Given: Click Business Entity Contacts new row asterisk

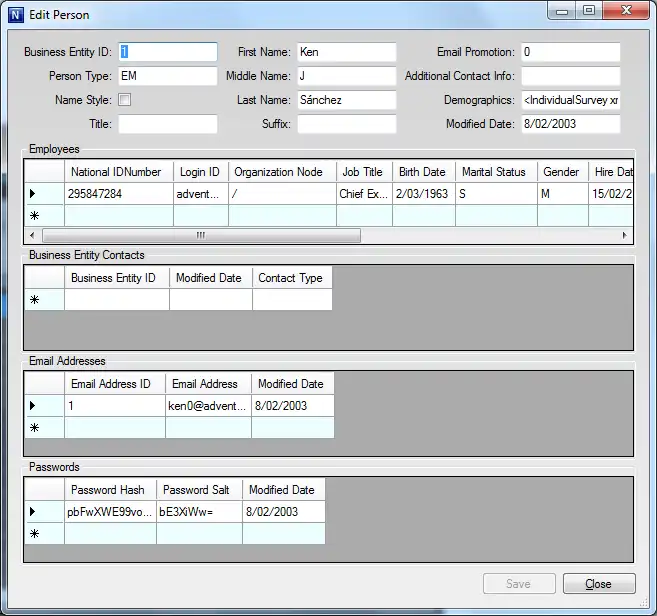Looking at the screenshot, I should point(44,300).
